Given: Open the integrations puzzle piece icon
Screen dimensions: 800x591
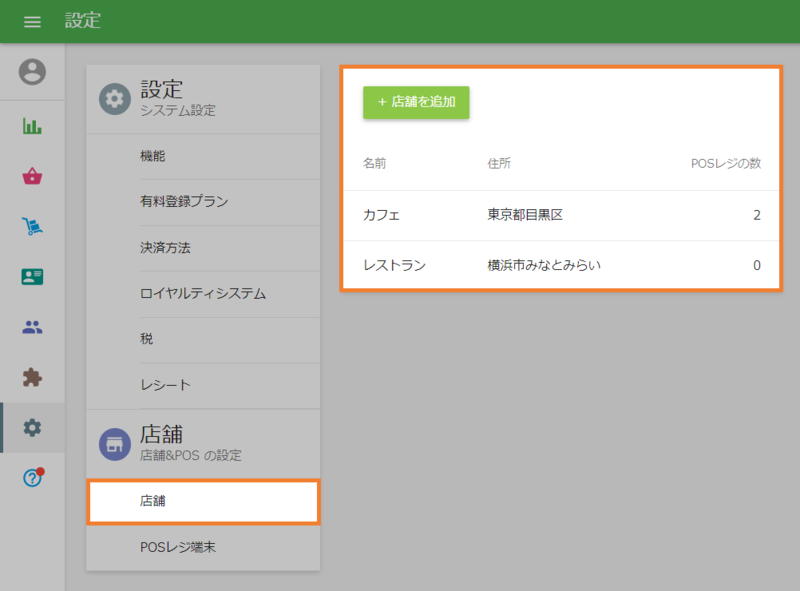Looking at the screenshot, I should pyautogui.click(x=32, y=378).
